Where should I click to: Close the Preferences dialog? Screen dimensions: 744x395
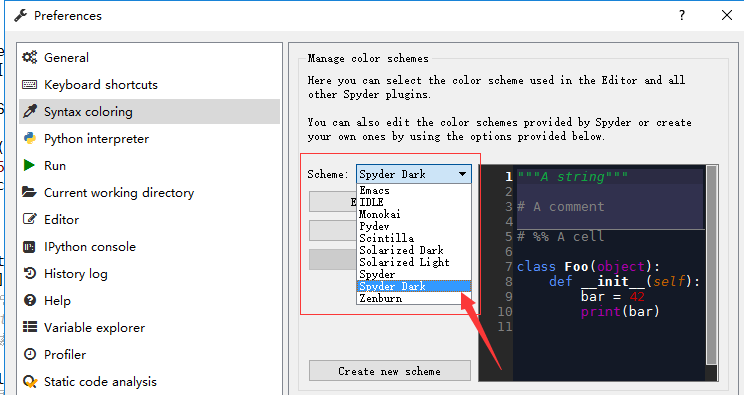click(x=726, y=15)
